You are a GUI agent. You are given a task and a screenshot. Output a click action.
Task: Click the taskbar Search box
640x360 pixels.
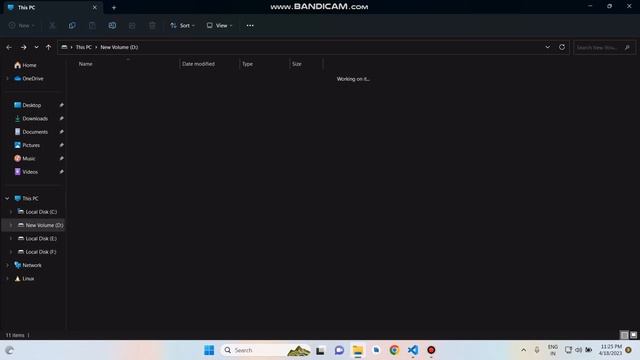(265, 350)
